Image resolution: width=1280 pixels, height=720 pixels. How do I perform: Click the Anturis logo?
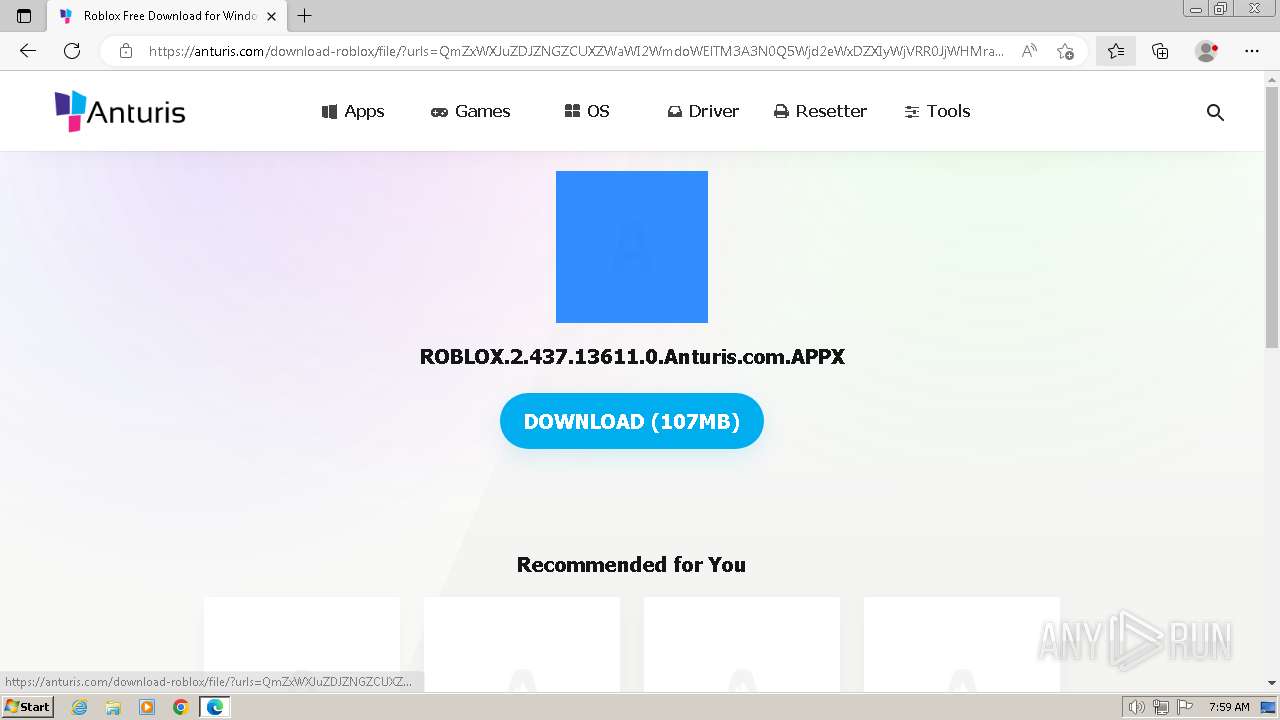[x=120, y=111]
